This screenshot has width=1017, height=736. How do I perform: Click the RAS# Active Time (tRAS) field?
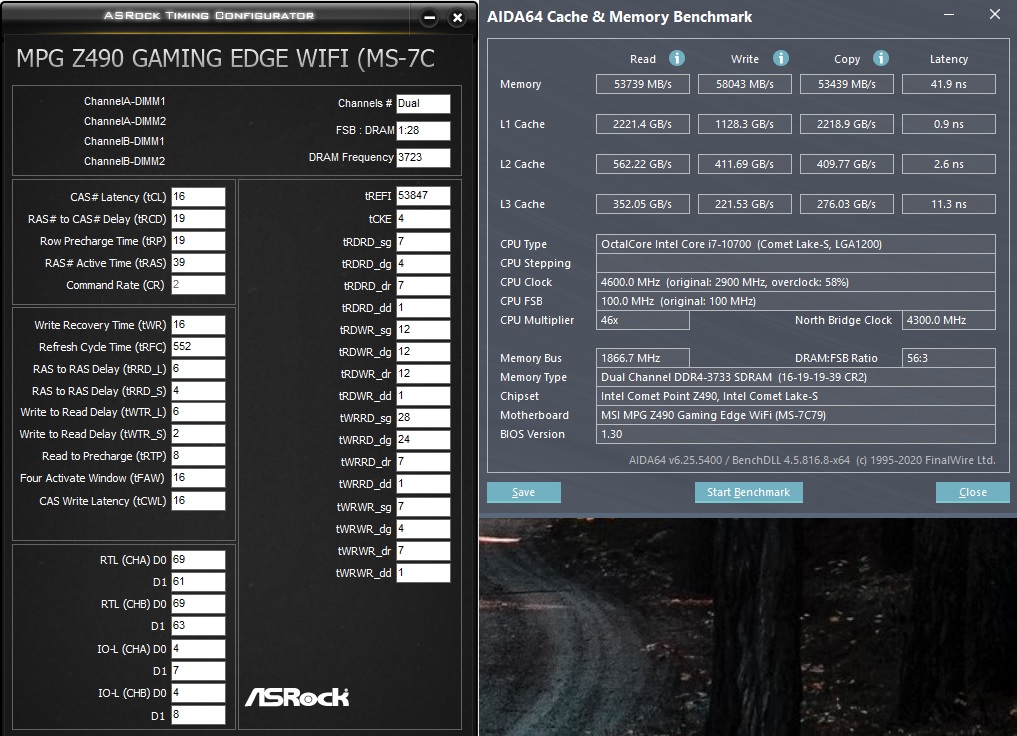[198, 263]
